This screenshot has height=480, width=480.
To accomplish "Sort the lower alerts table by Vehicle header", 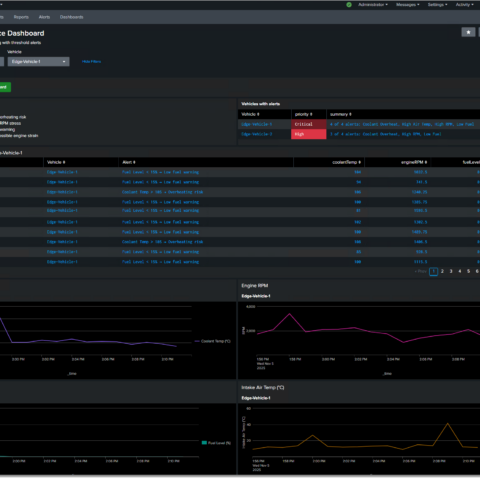I will (x=56, y=162).
